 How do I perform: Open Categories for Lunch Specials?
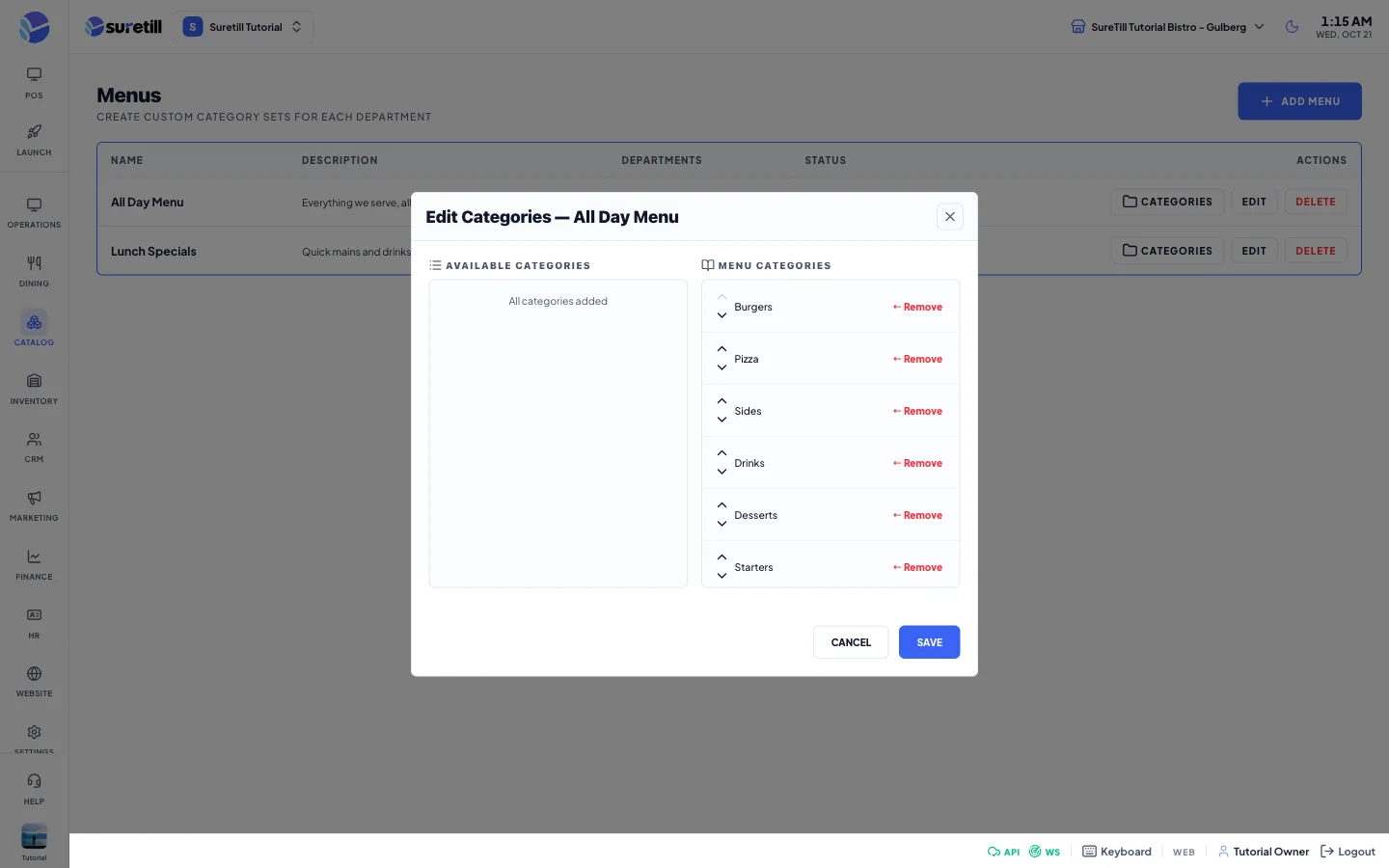pos(1167,251)
